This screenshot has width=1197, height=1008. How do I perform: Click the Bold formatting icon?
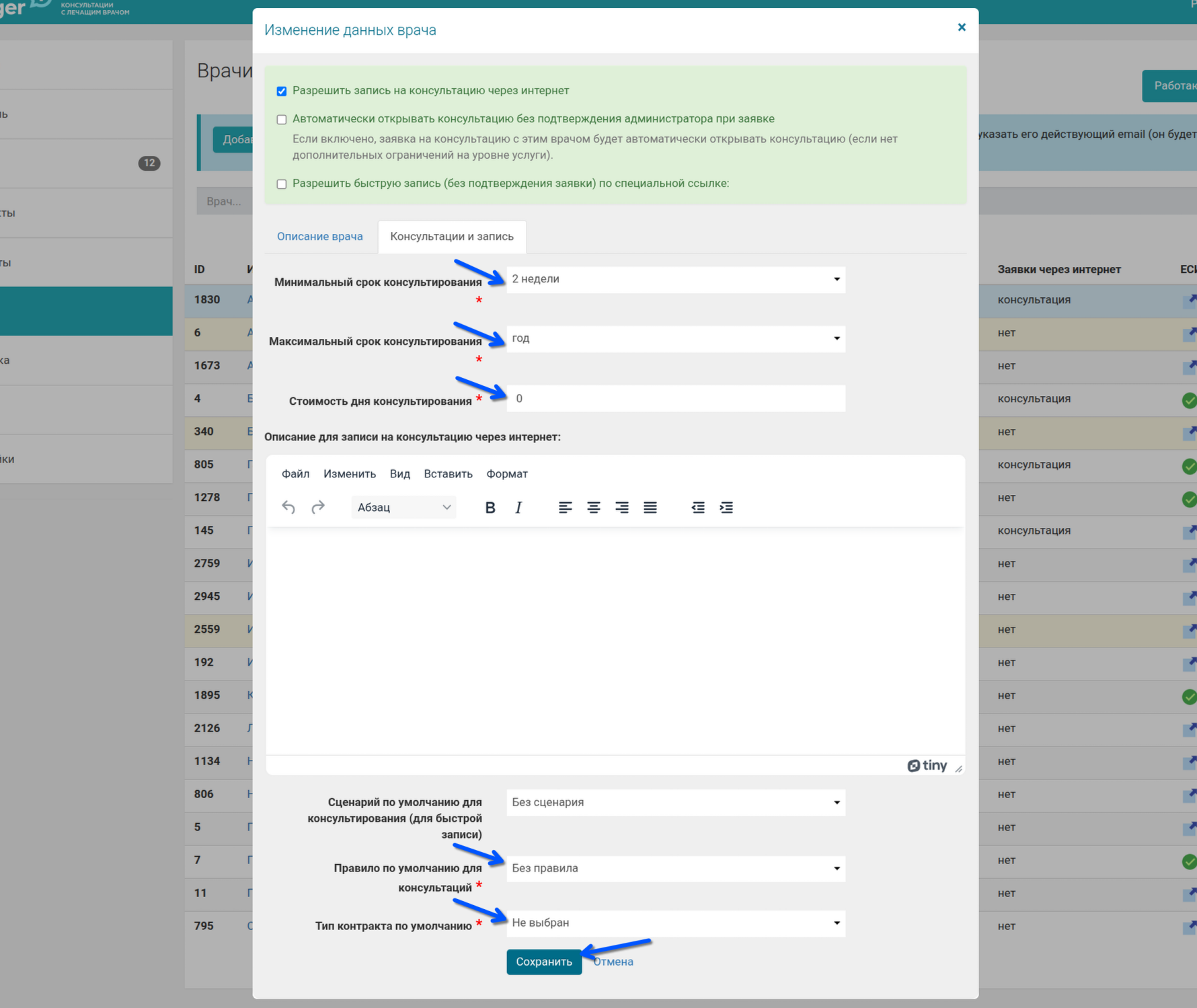coord(490,508)
